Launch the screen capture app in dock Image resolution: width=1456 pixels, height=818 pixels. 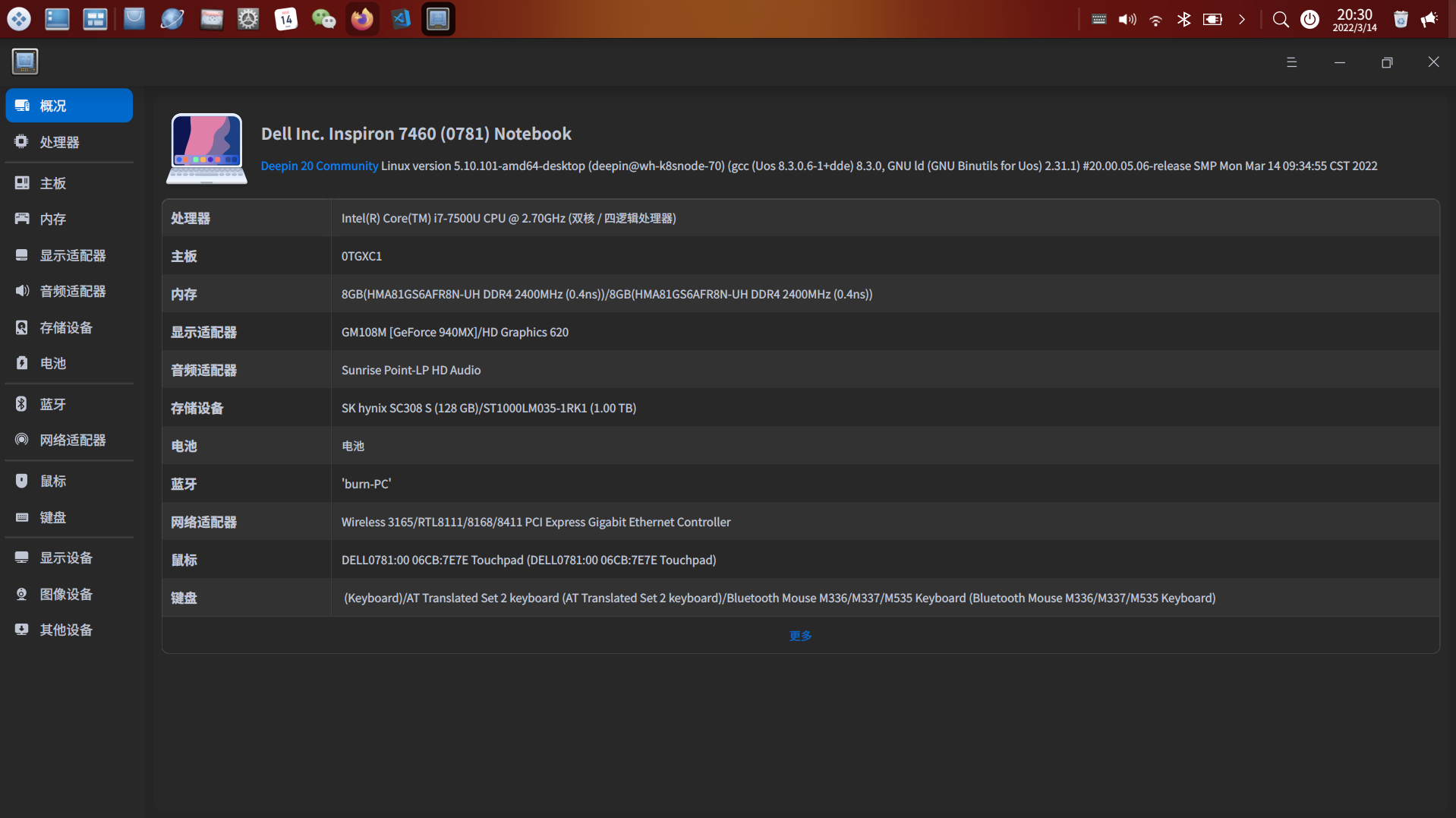click(x=211, y=19)
